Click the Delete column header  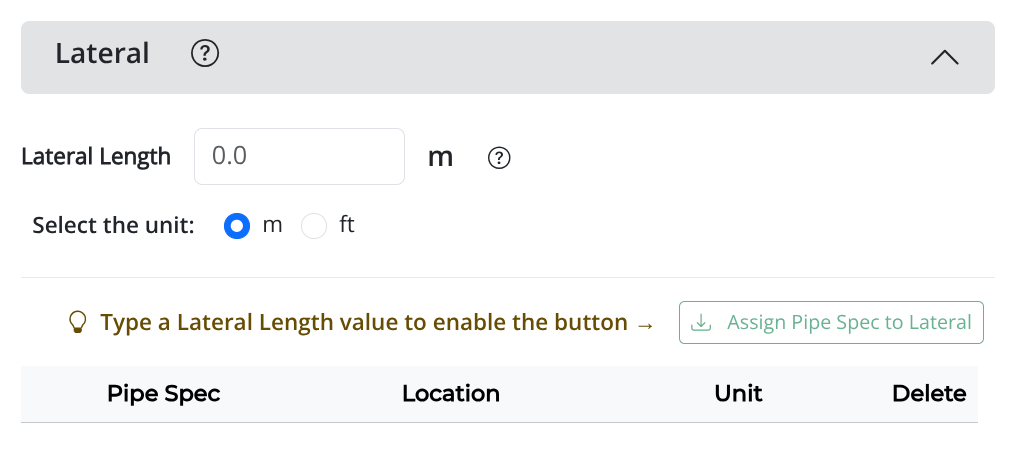click(929, 393)
